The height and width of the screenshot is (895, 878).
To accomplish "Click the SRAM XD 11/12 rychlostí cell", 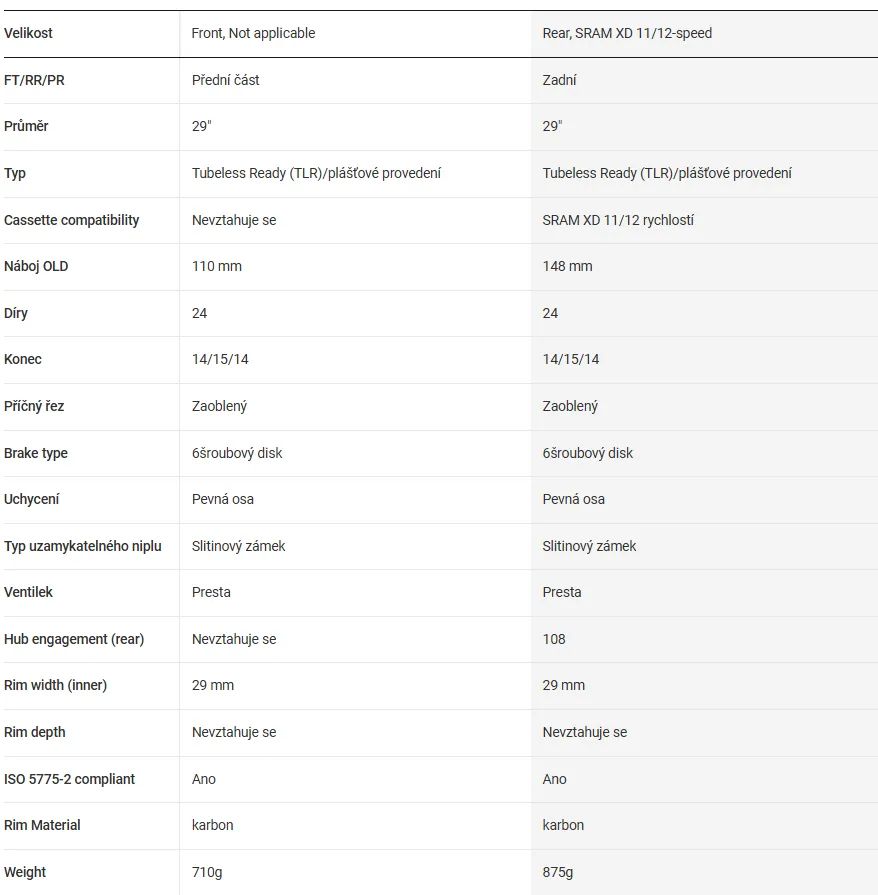I will [x=618, y=220].
